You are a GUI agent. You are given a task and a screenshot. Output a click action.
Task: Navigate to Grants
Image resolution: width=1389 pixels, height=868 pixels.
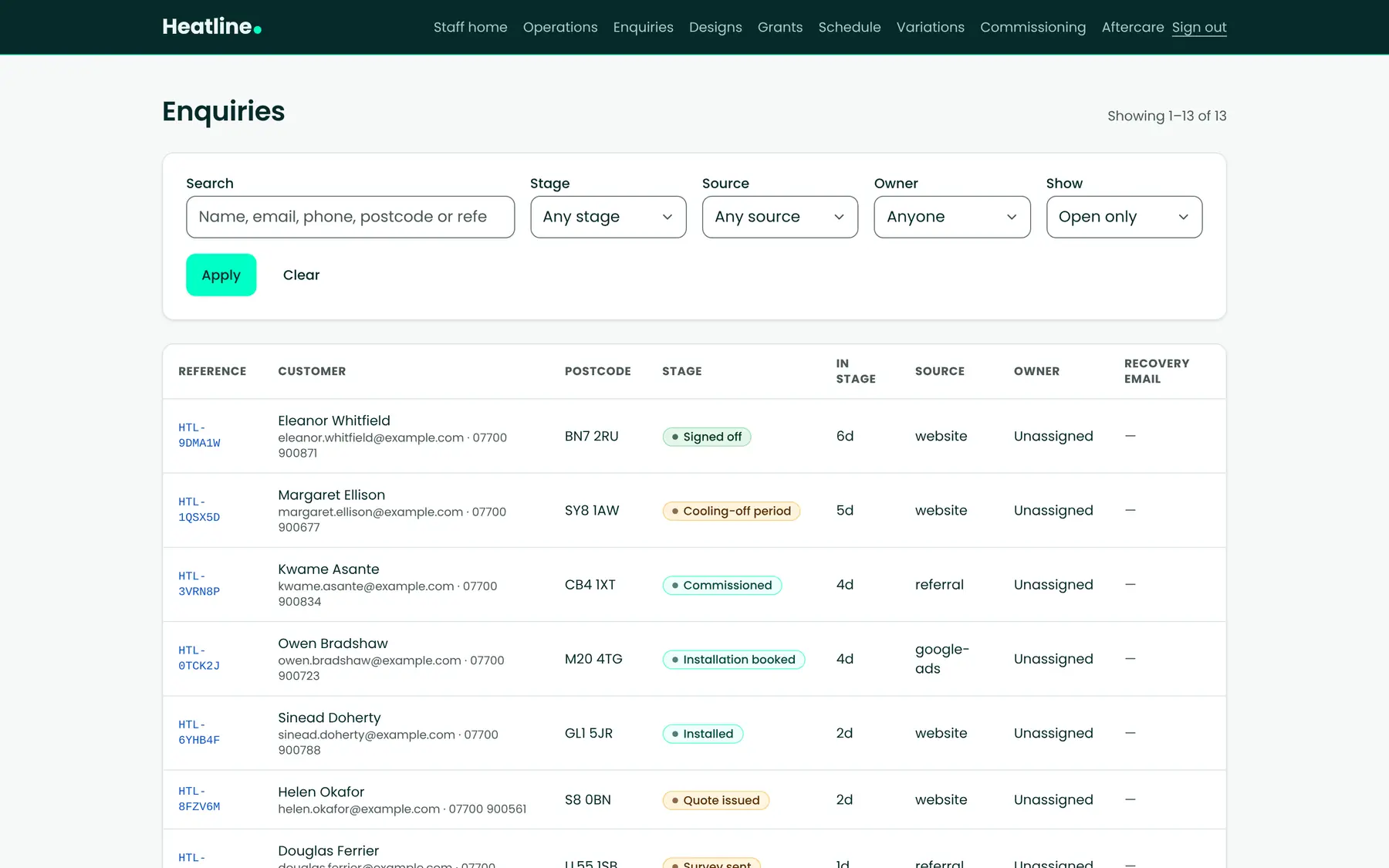click(x=780, y=27)
